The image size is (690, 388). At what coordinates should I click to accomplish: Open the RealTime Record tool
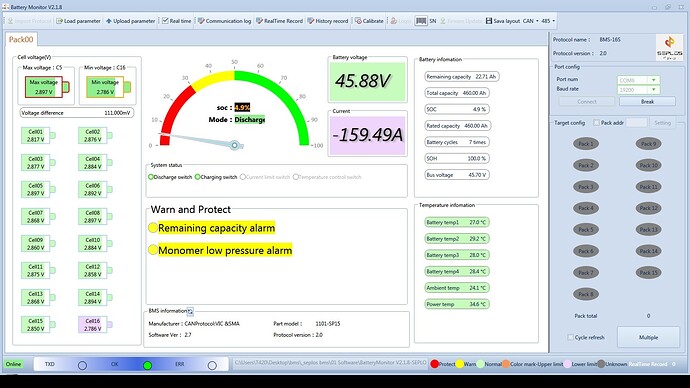point(279,21)
